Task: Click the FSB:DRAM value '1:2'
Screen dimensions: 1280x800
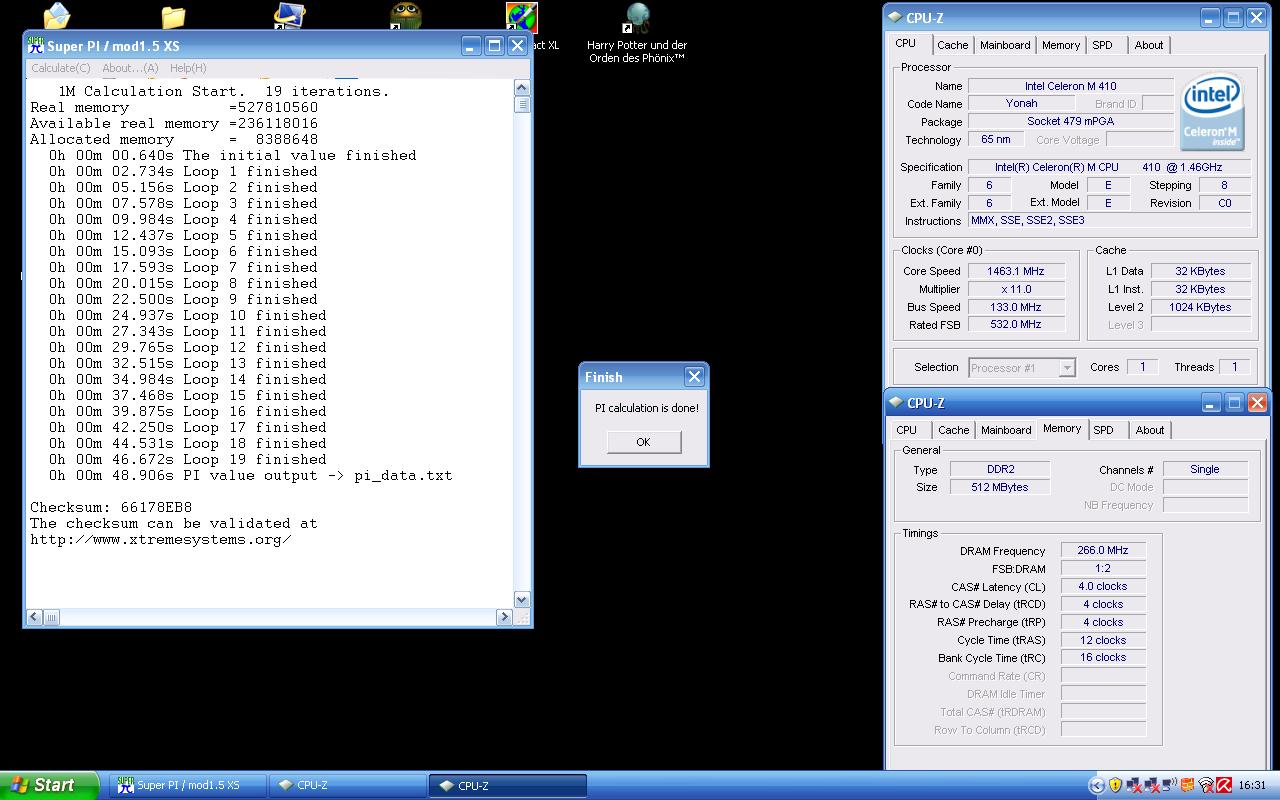Action: [1103, 569]
